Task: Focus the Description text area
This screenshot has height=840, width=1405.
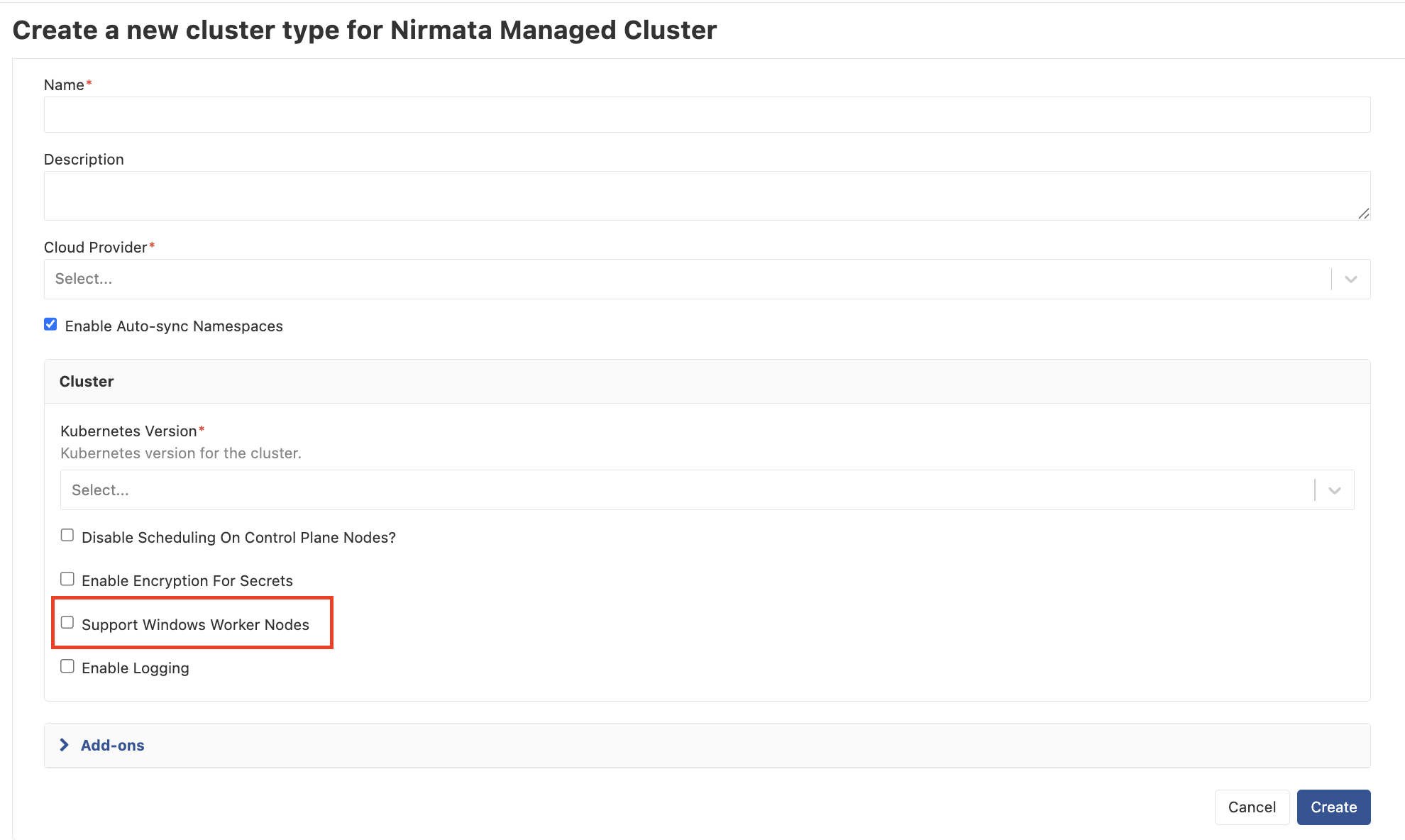Action: click(x=707, y=196)
